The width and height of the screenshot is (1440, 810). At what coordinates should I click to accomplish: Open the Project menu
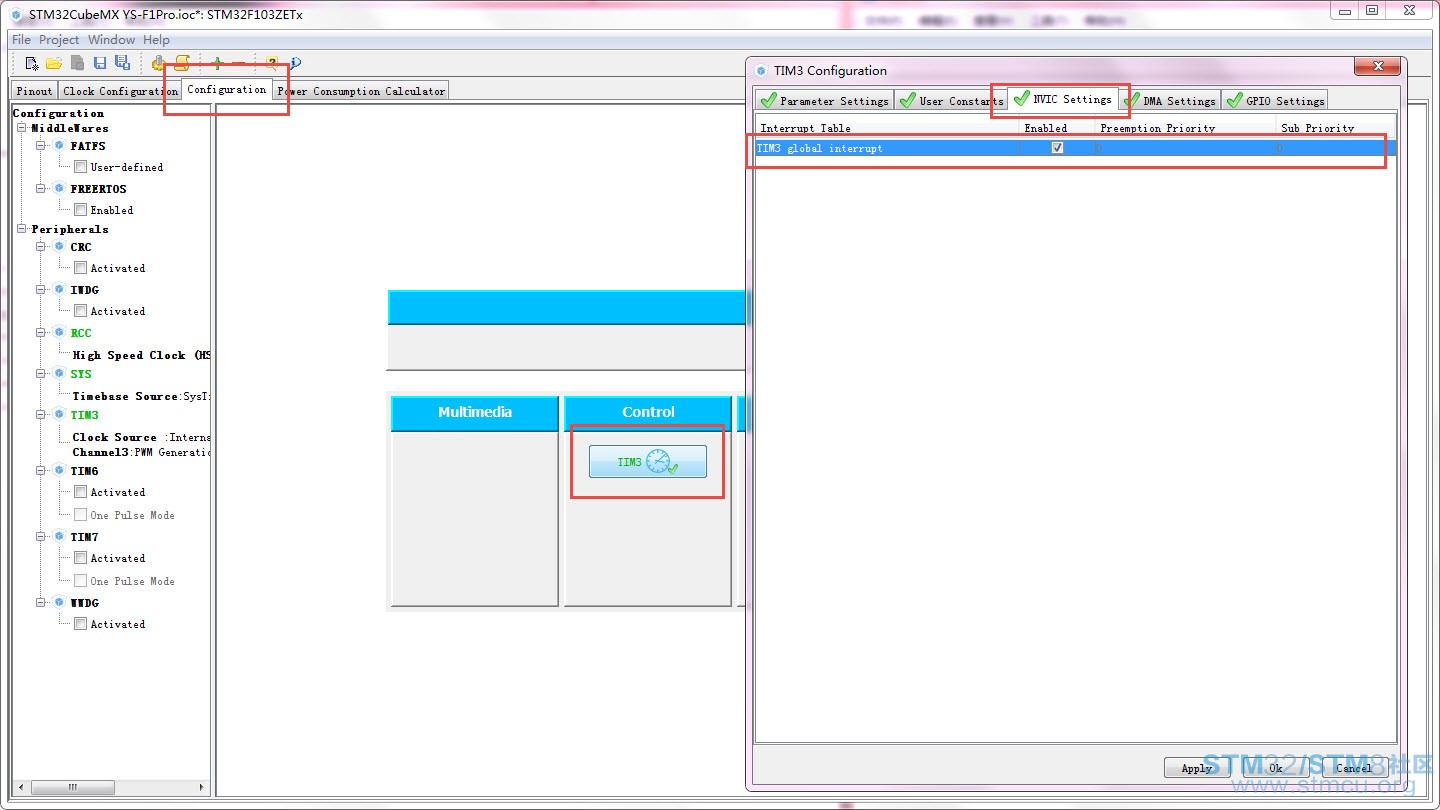(x=59, y=40)
